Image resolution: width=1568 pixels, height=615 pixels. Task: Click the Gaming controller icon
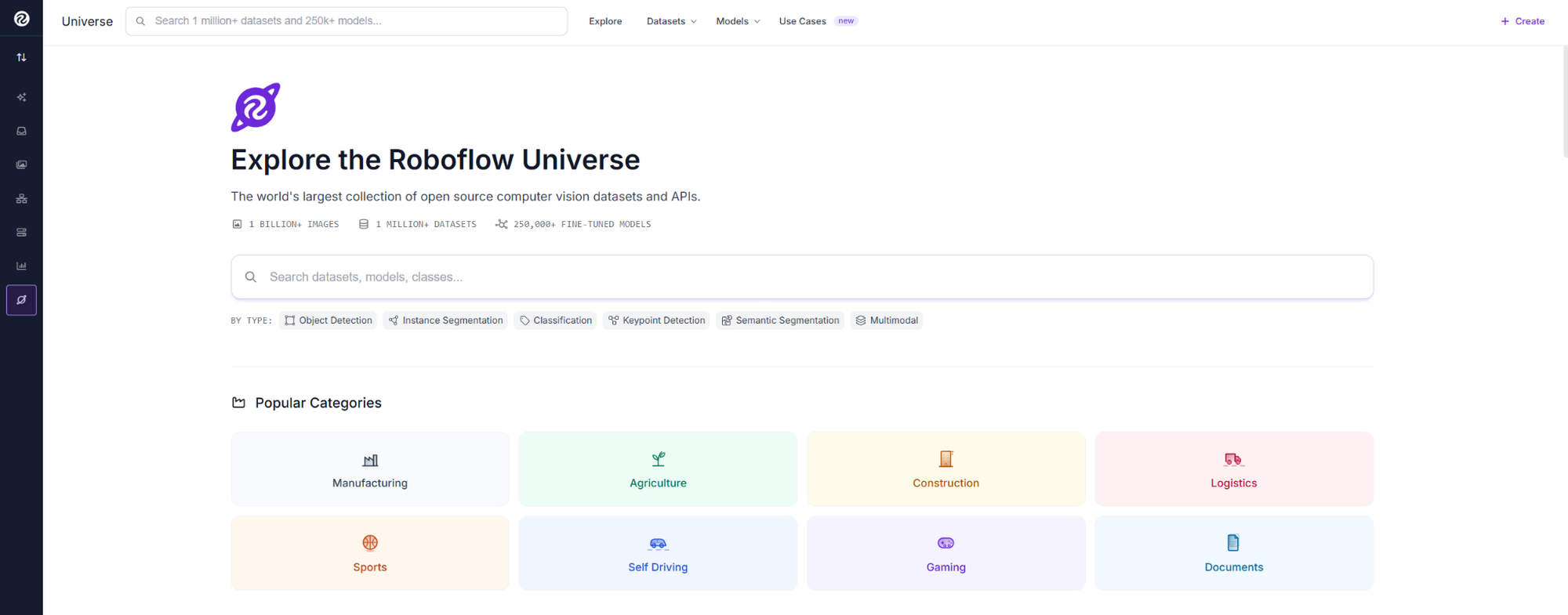pyautogui.click(x=946, y=543)
